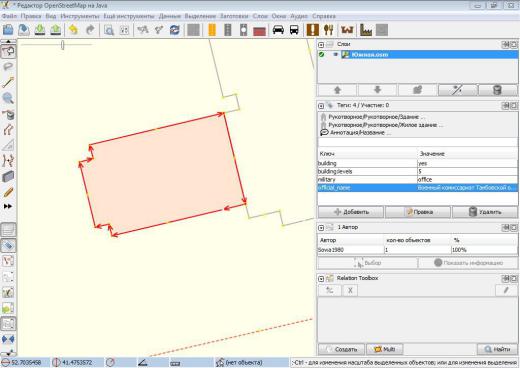
Task: Collapse the 1 Автор panel
Action: pos(321,228)
